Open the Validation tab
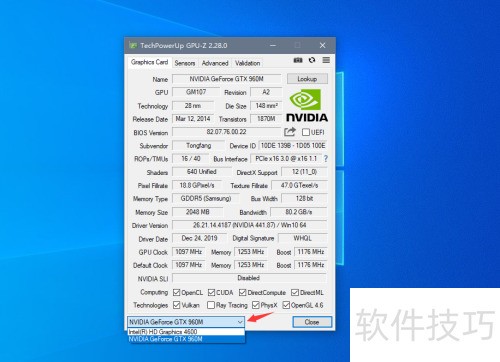The height and width of the screenshot is (362, 500). (247, 63)
